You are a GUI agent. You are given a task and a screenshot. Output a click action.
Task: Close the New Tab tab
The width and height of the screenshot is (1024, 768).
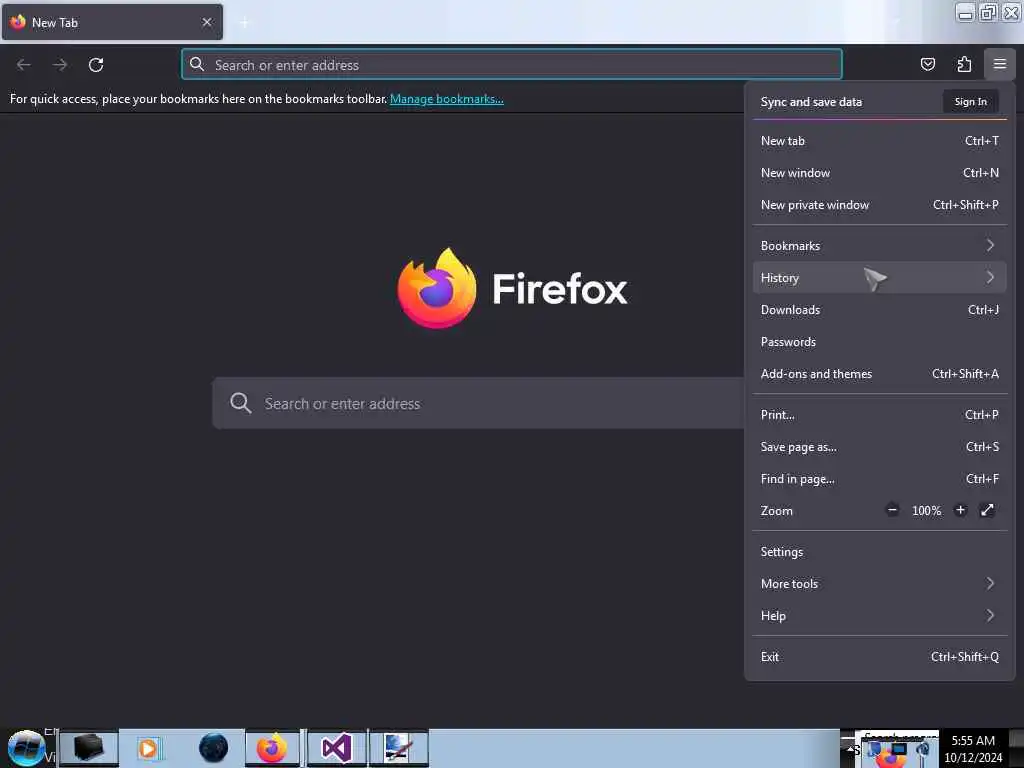pyautogui.click(x=207, y=22)
